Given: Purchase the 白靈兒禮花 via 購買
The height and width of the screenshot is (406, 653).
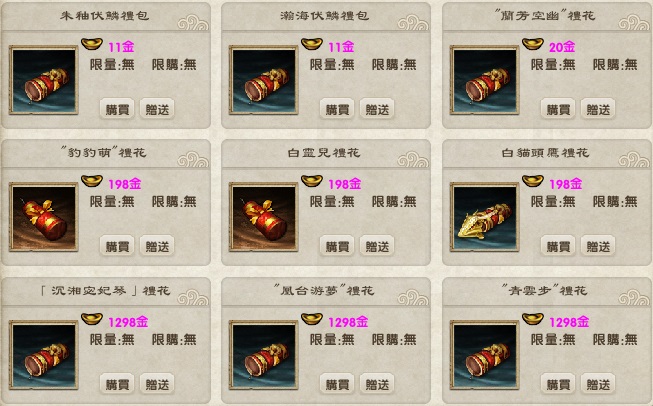Looking at the screenshot, I should click(x=337, y=246).
